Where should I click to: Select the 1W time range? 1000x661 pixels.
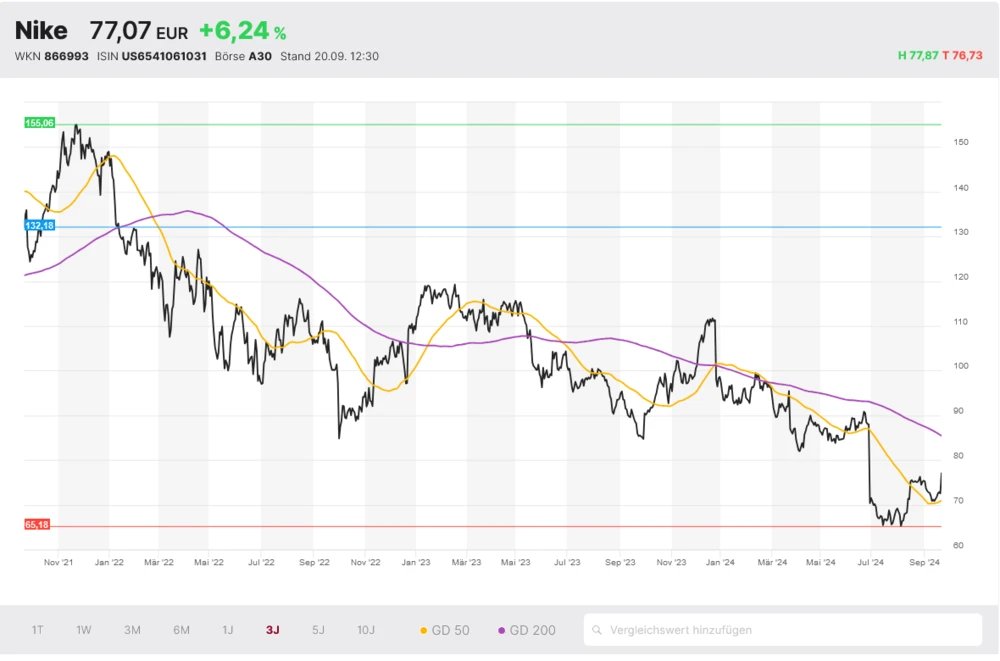(x=84, y=630)
